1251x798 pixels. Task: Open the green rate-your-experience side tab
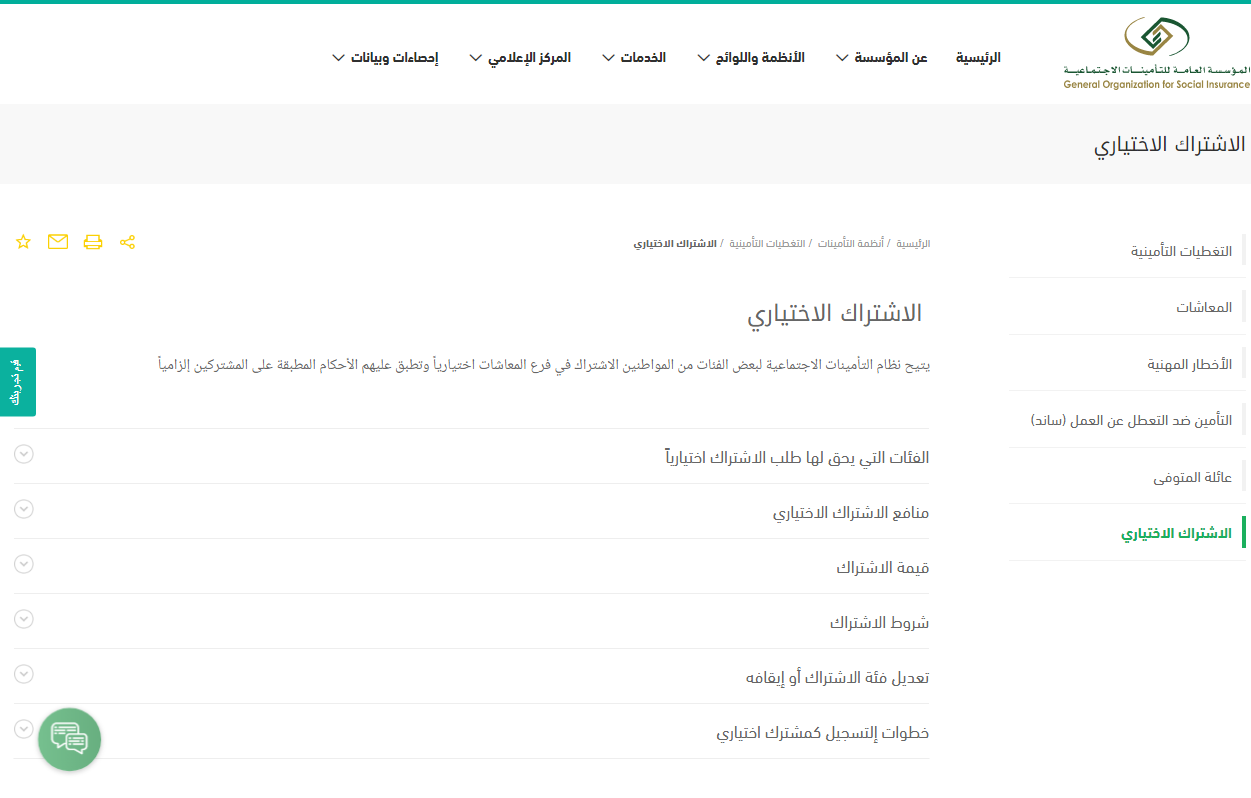pyautogui.click(x=17, y=382)
